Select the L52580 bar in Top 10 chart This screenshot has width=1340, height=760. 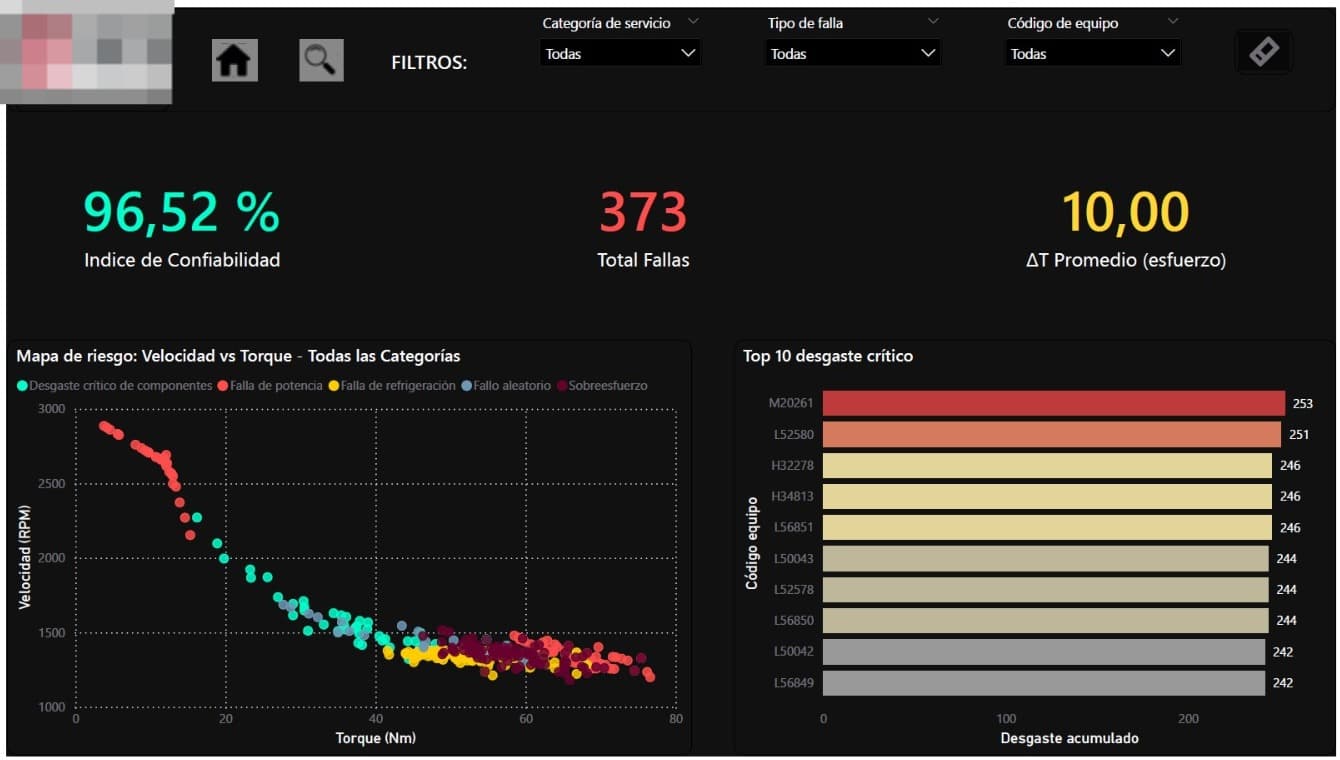[1051, 434]
